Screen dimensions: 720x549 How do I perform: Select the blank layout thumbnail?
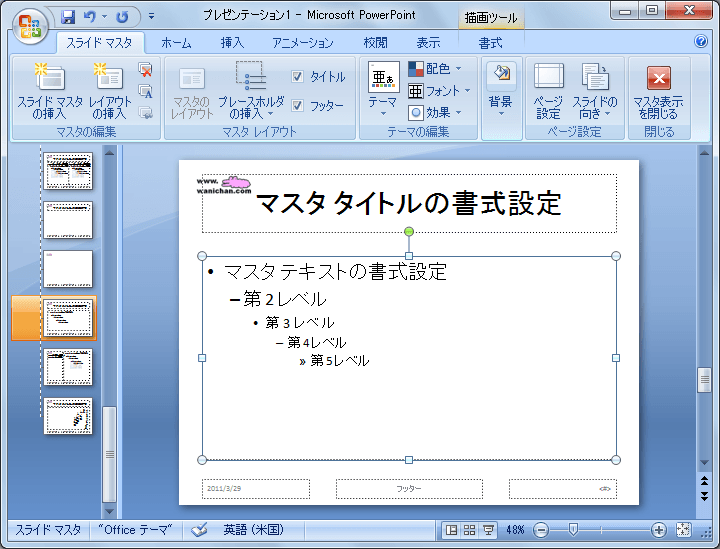tap(68, 269)
